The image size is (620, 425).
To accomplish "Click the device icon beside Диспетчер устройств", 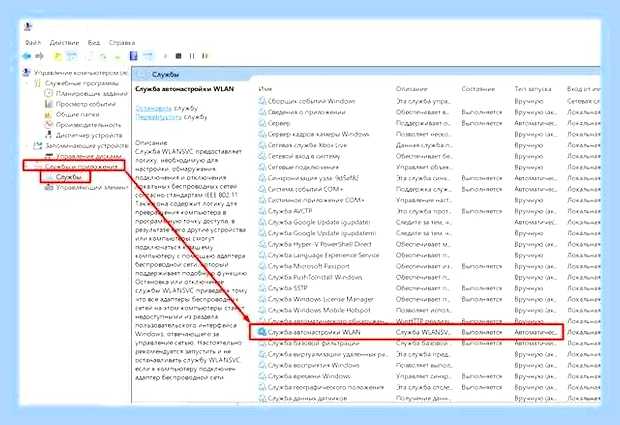I will (48, 135).
